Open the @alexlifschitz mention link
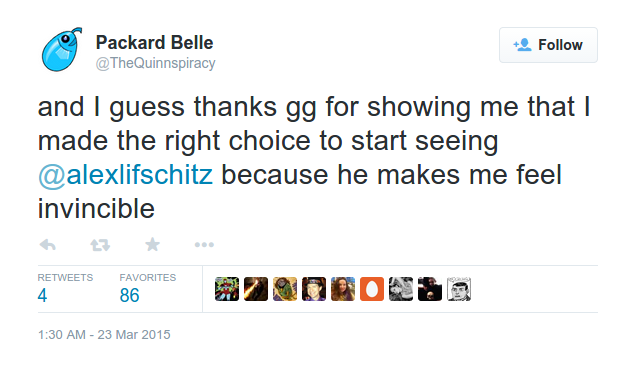This screenshot has width=637, height=377. click(125, 175)
